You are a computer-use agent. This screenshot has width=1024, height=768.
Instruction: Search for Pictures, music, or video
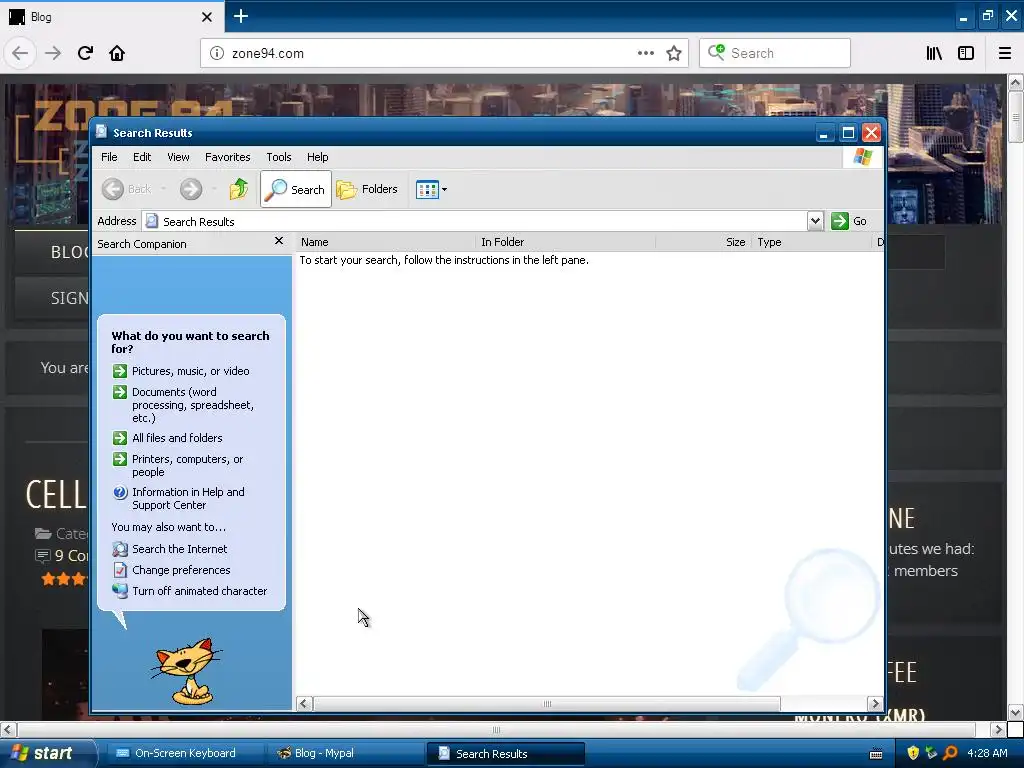(181, 371)
